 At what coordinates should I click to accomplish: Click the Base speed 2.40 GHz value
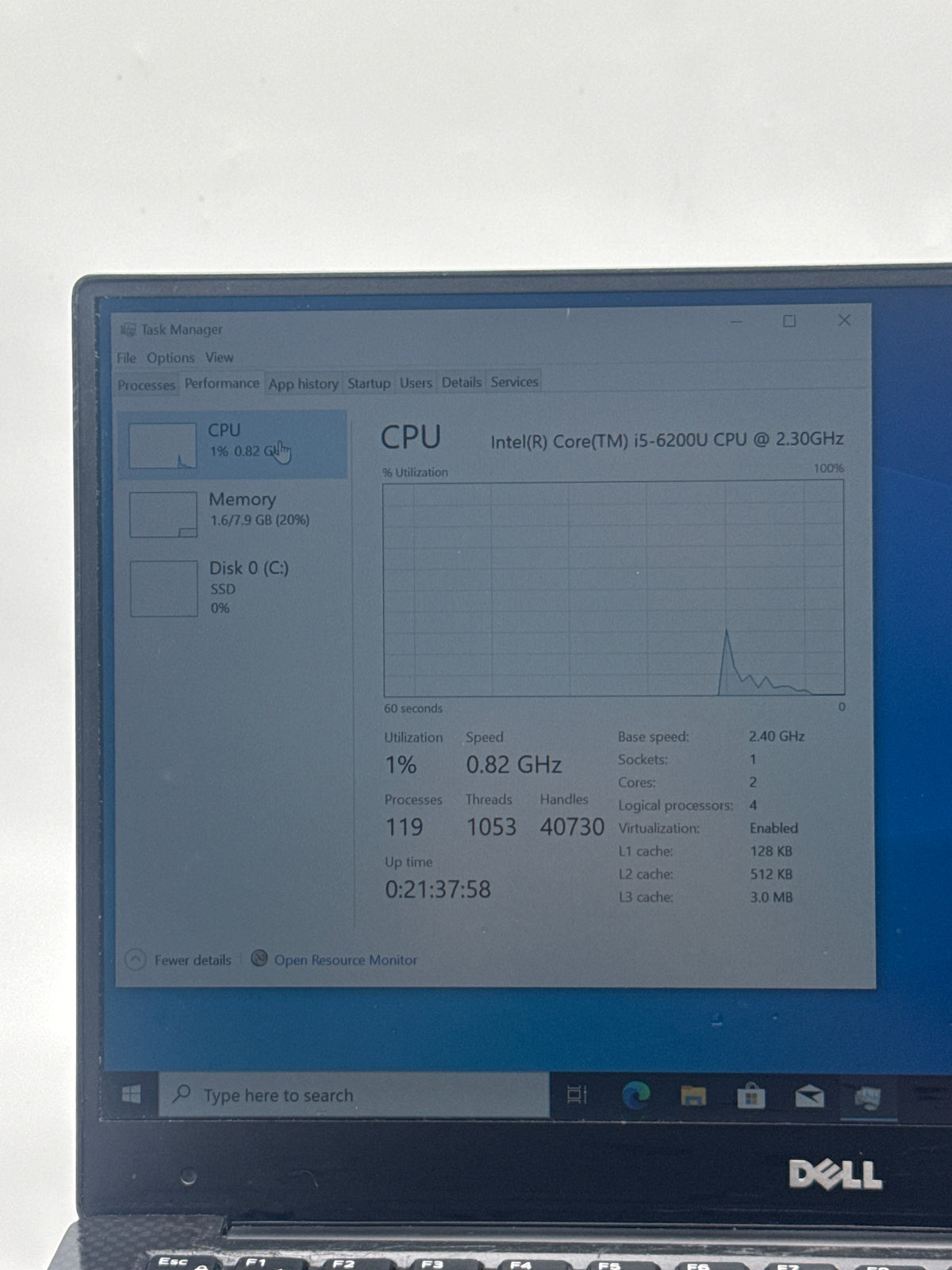point(777,737)
